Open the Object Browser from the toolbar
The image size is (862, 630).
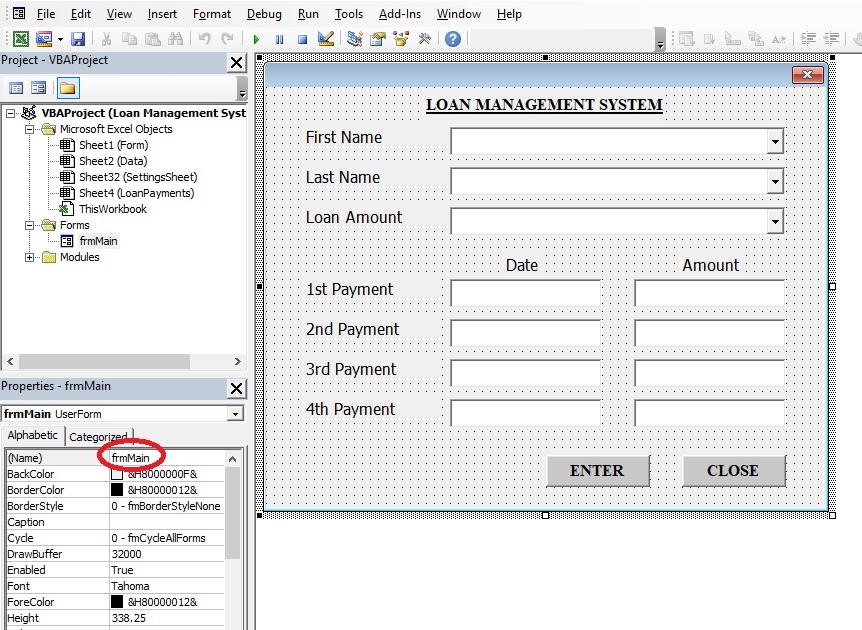[x=401, y=39]
